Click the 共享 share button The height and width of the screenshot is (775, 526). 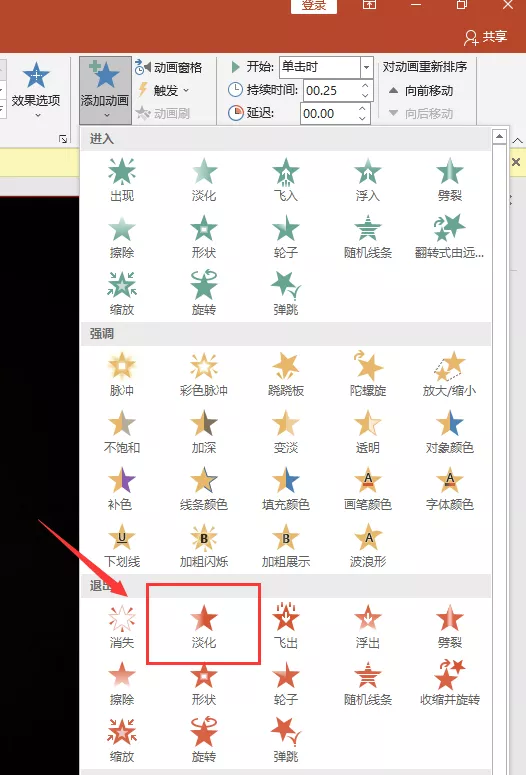click(485, 37)
